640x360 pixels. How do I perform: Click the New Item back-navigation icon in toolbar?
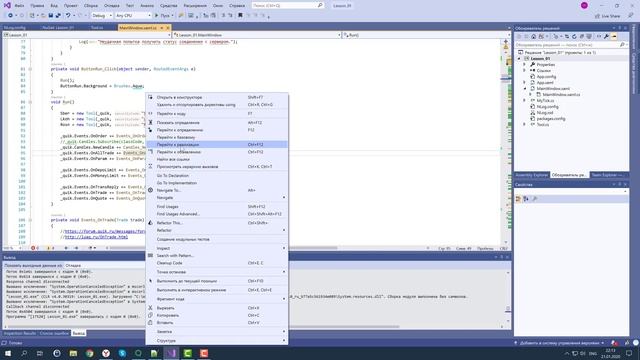click(x=11, y=16)
